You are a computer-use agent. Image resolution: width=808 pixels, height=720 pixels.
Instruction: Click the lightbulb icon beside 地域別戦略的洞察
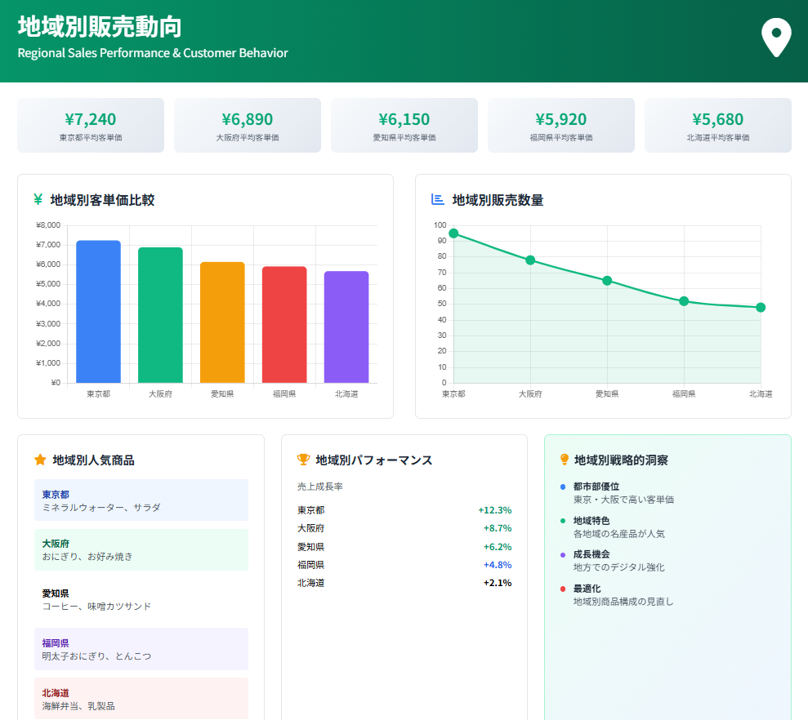pos(564,460)
